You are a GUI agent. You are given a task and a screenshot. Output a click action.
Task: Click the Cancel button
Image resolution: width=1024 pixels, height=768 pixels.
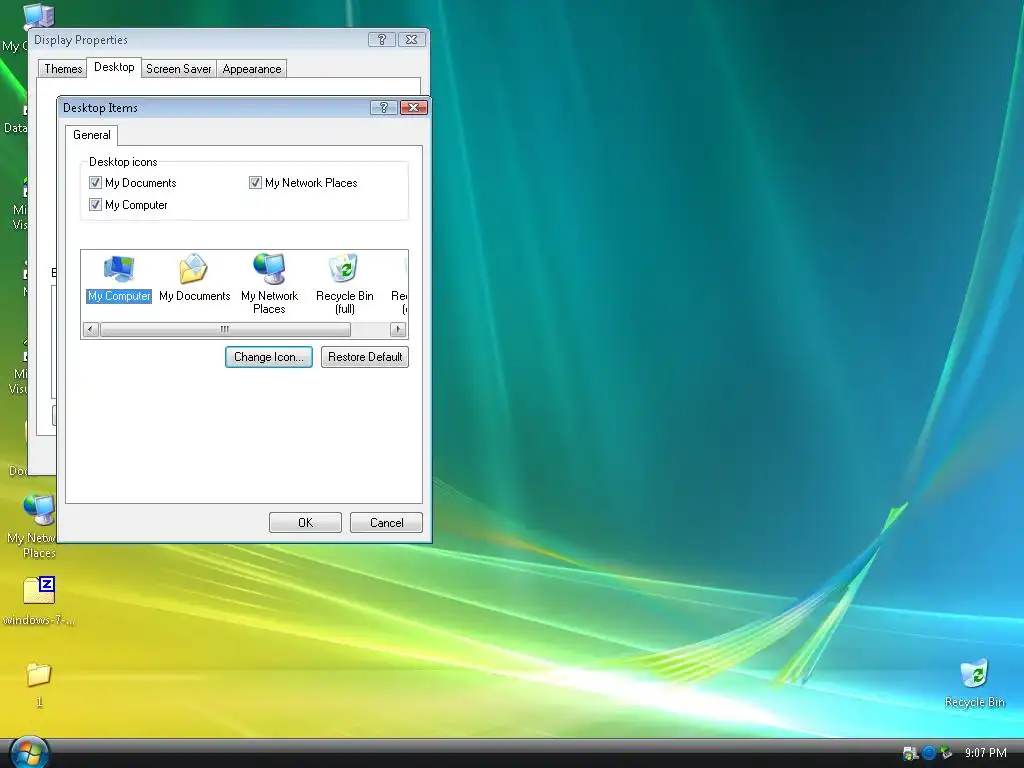pos(387,522)
